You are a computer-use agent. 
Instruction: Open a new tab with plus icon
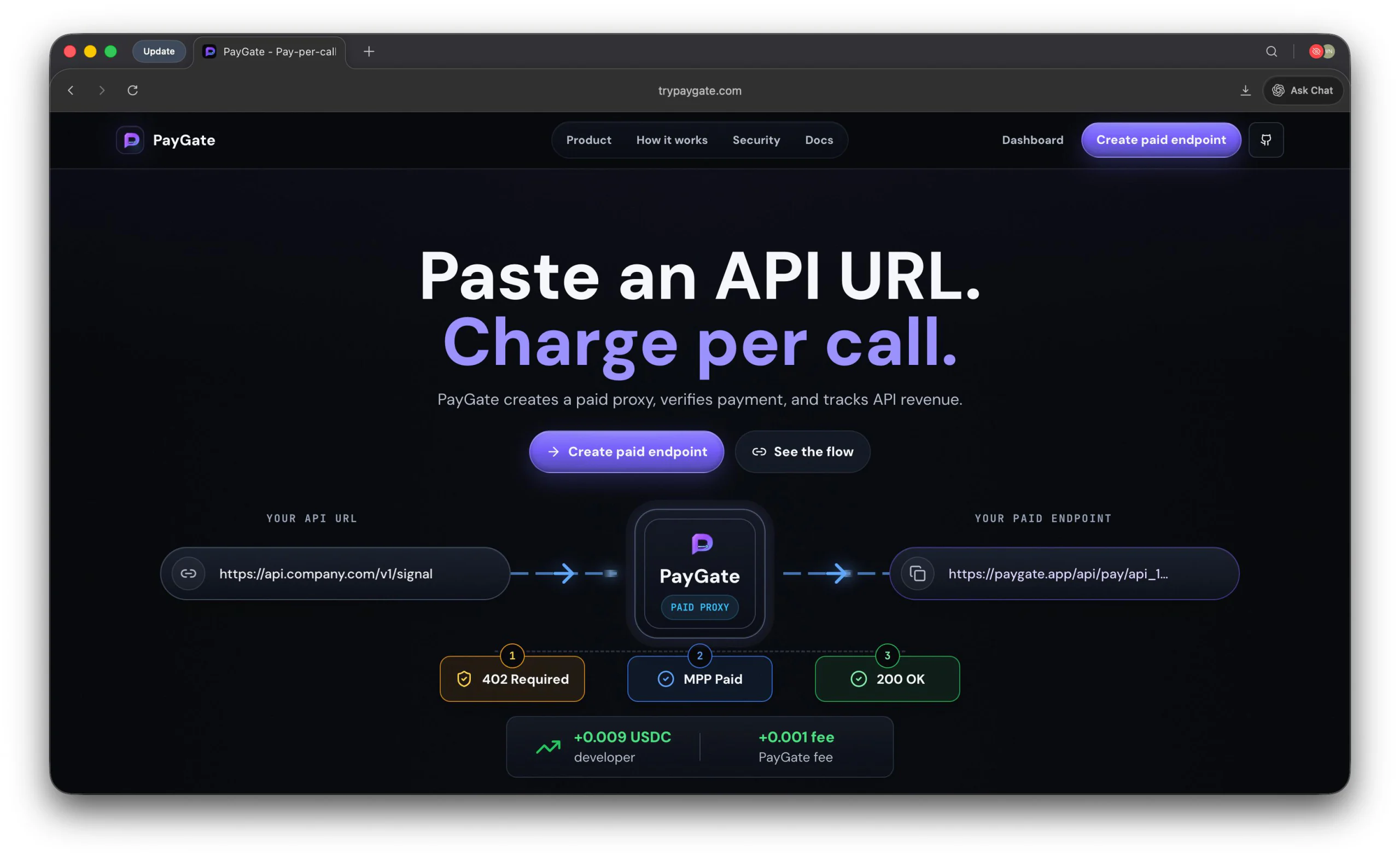pos(369,52)
